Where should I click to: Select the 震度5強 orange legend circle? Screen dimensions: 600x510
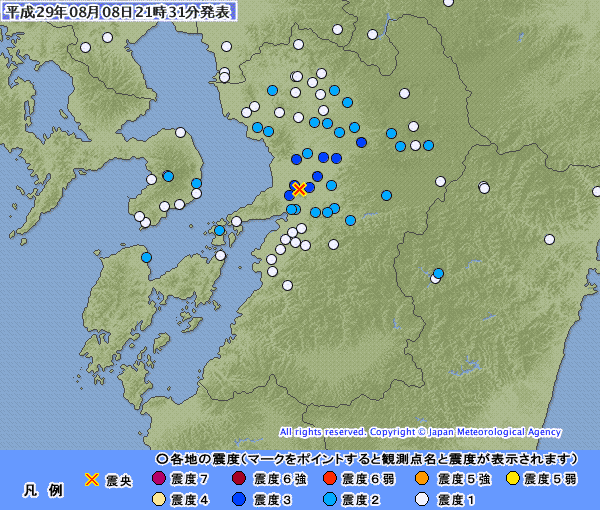pyautogui.click(x=422, y=478)
